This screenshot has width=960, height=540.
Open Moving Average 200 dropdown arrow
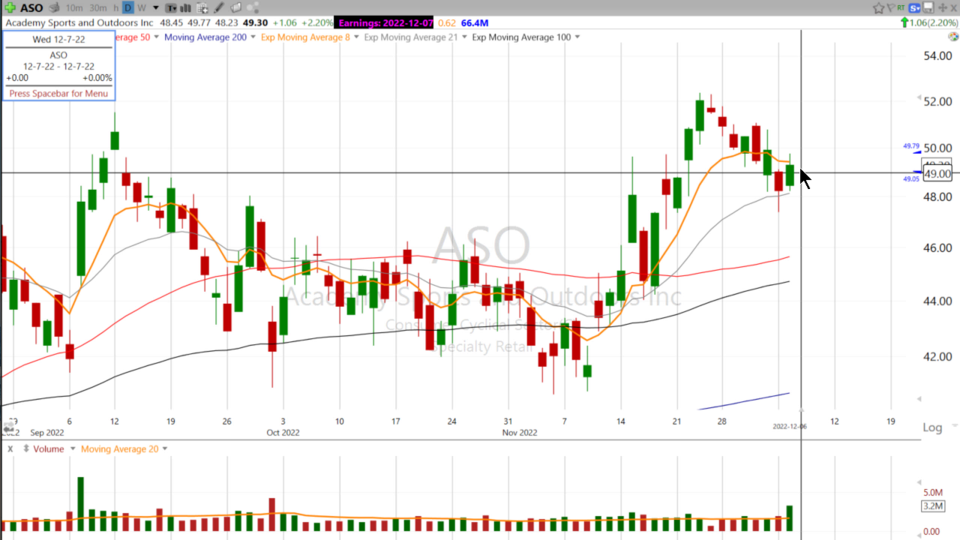point(253,37)
